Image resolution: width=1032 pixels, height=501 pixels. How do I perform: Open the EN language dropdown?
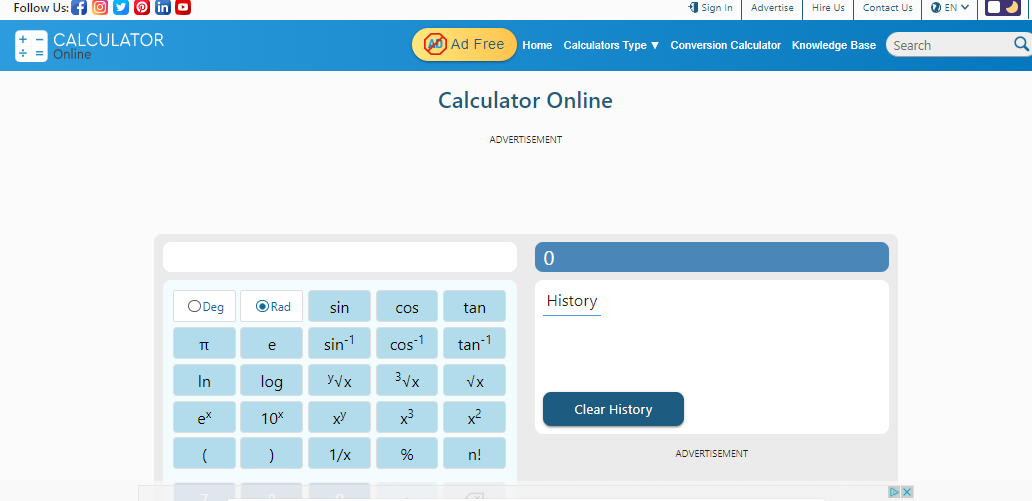950,8
